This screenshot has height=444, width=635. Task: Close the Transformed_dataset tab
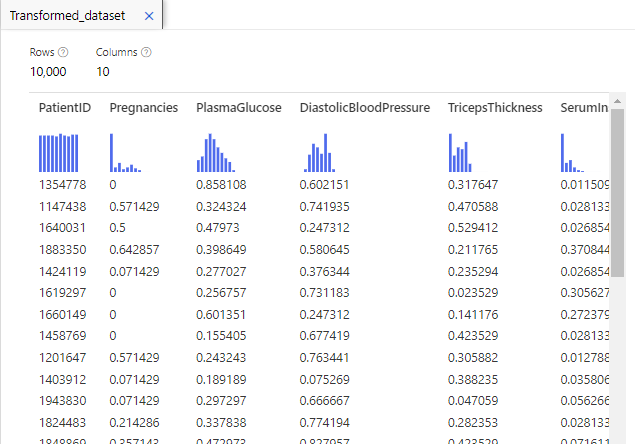(x=149, y=16)
